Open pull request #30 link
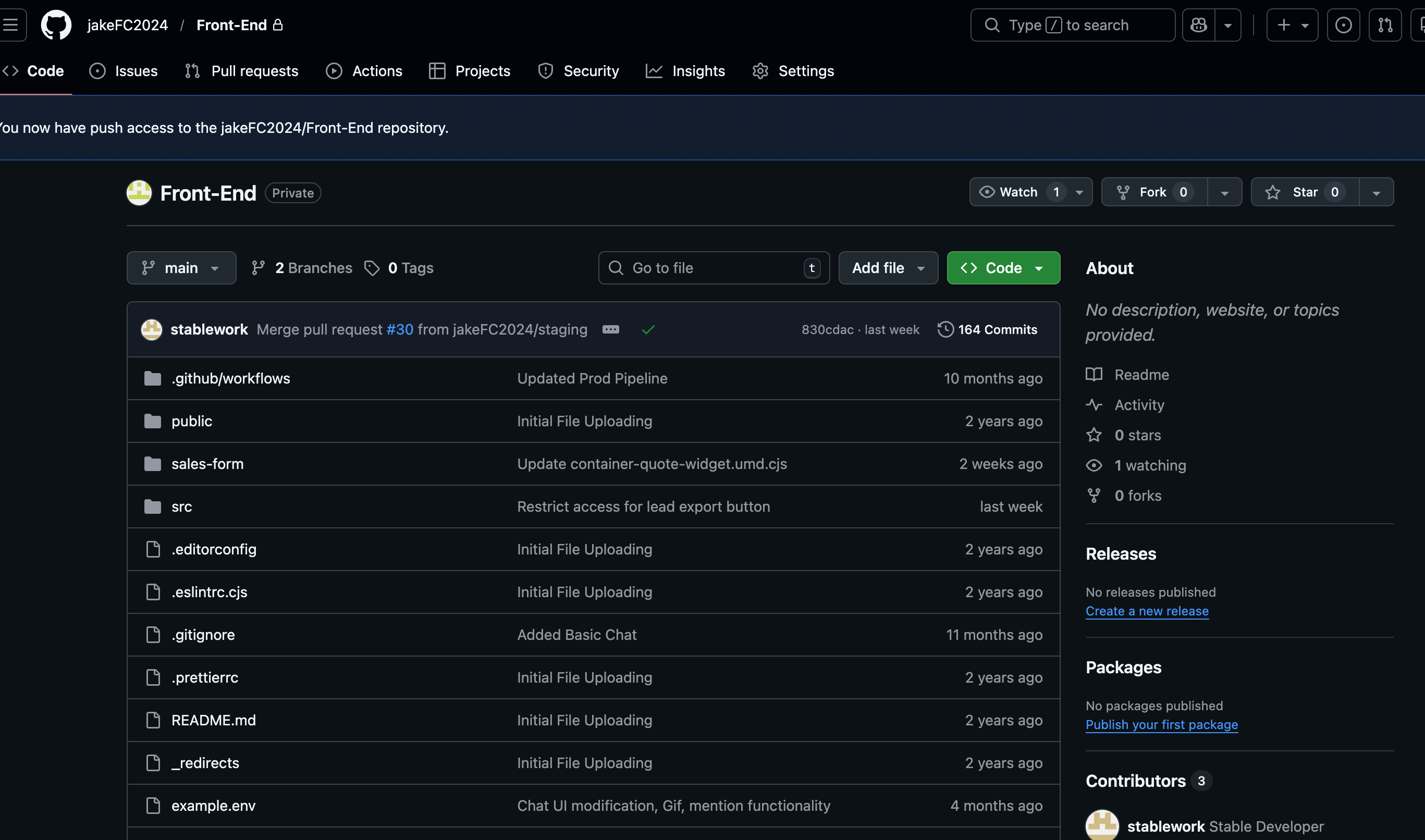 click(399, 329)
